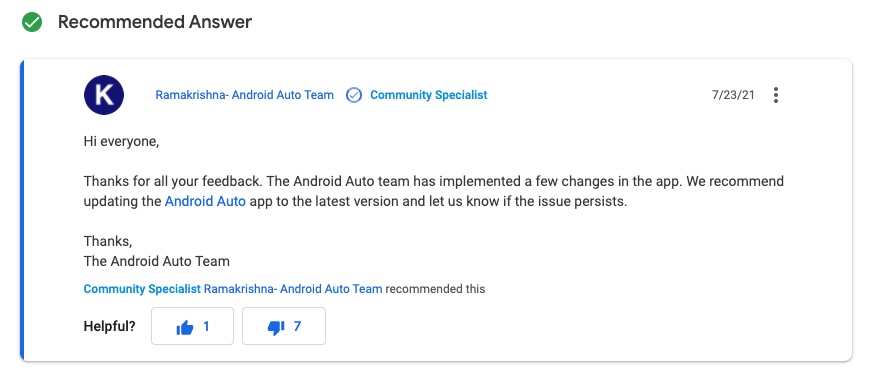Click the thumbs-up icon to mark helpful
Image resolution: width=871 pixels, height=384 pixels.
(x=184, y=327)
